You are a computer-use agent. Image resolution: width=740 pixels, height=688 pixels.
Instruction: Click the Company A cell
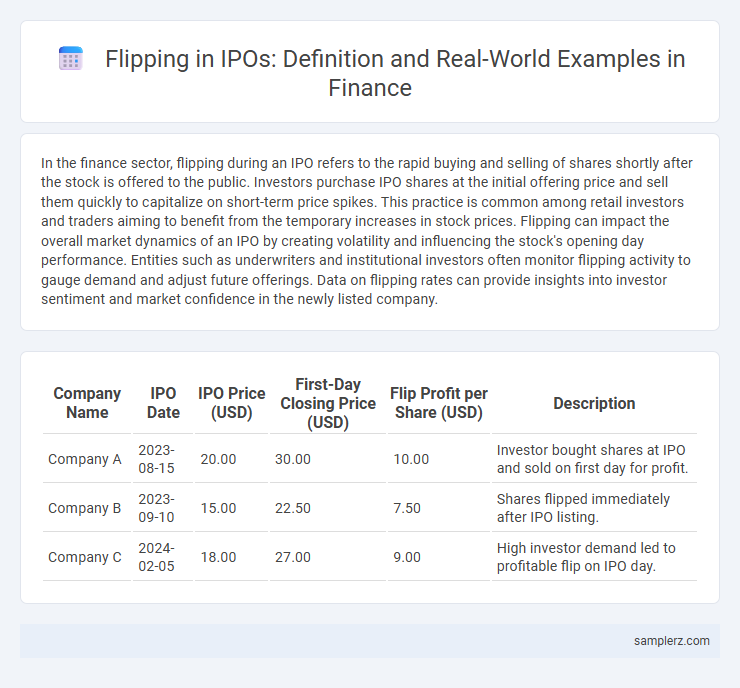[x=85, y=459]
